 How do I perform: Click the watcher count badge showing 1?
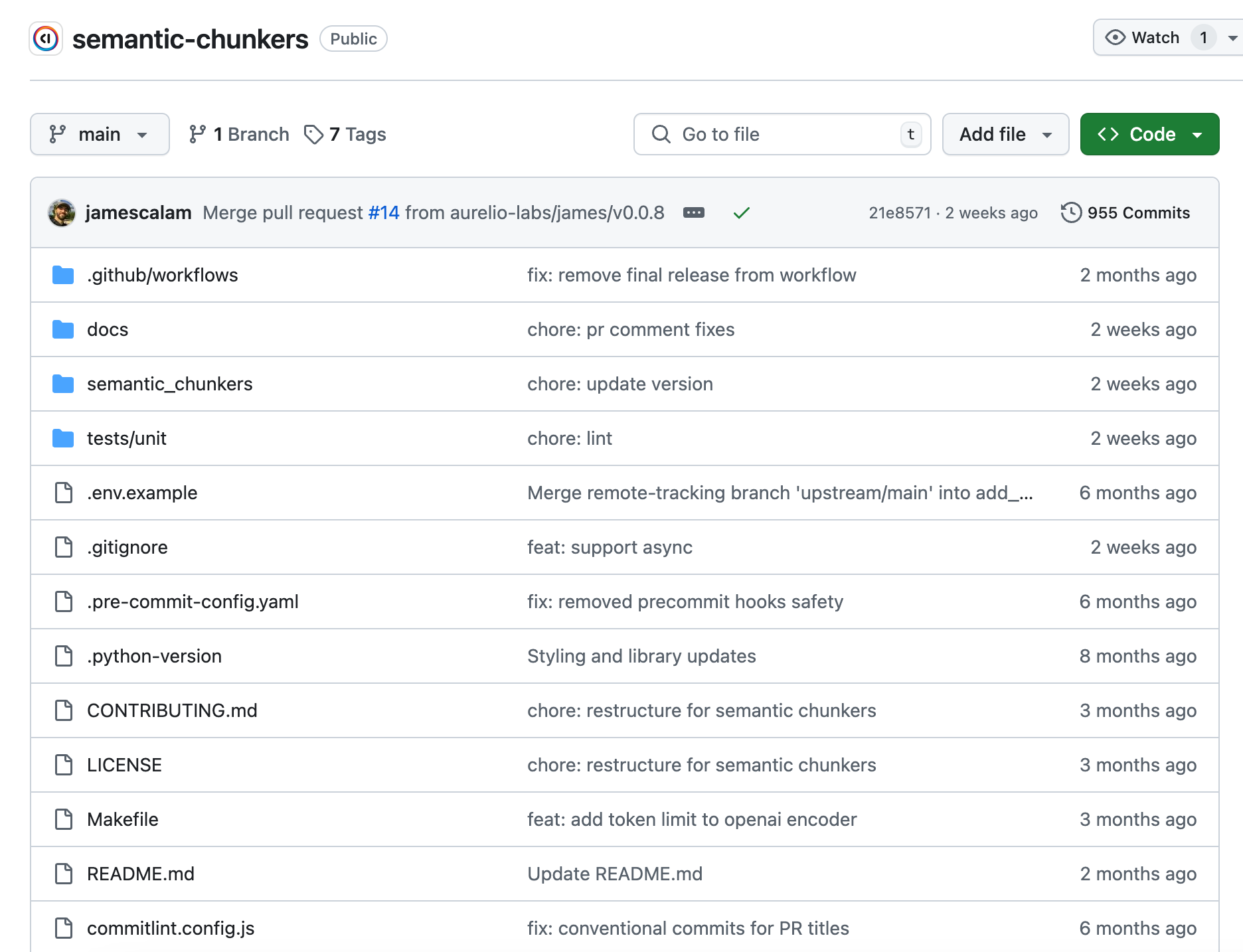(x=1203, y=37)
